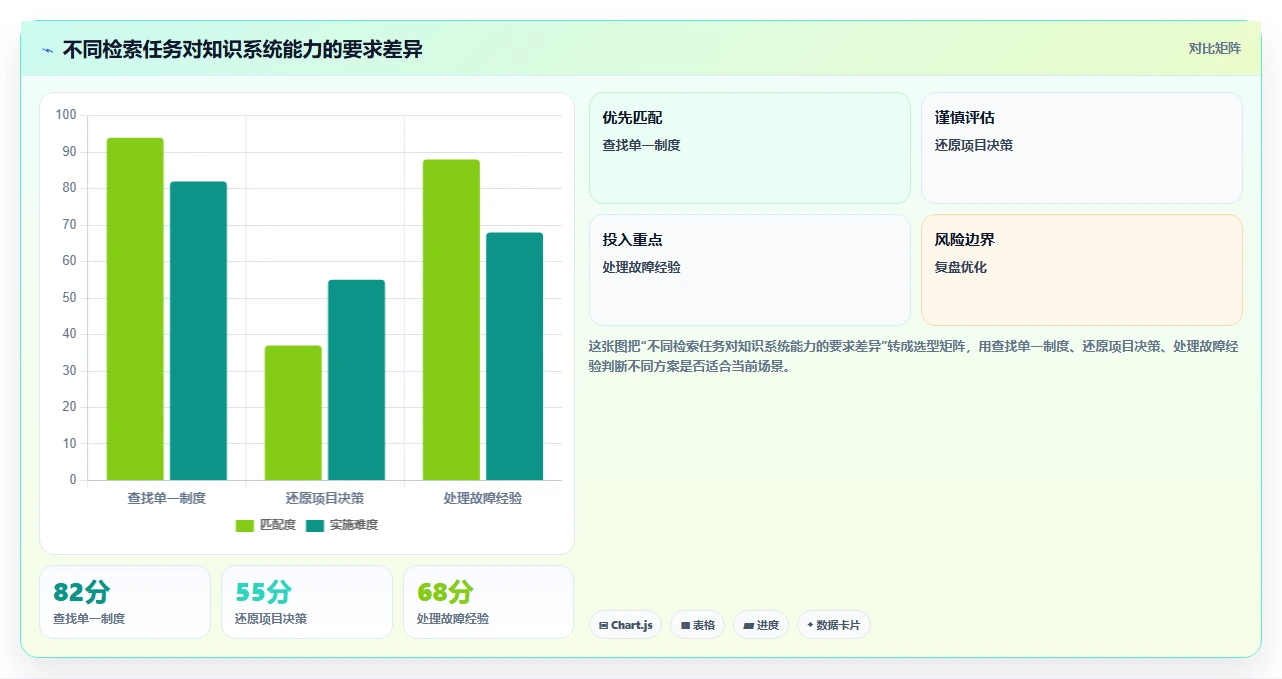Select the 82分 score card

[x=125, y=602]
